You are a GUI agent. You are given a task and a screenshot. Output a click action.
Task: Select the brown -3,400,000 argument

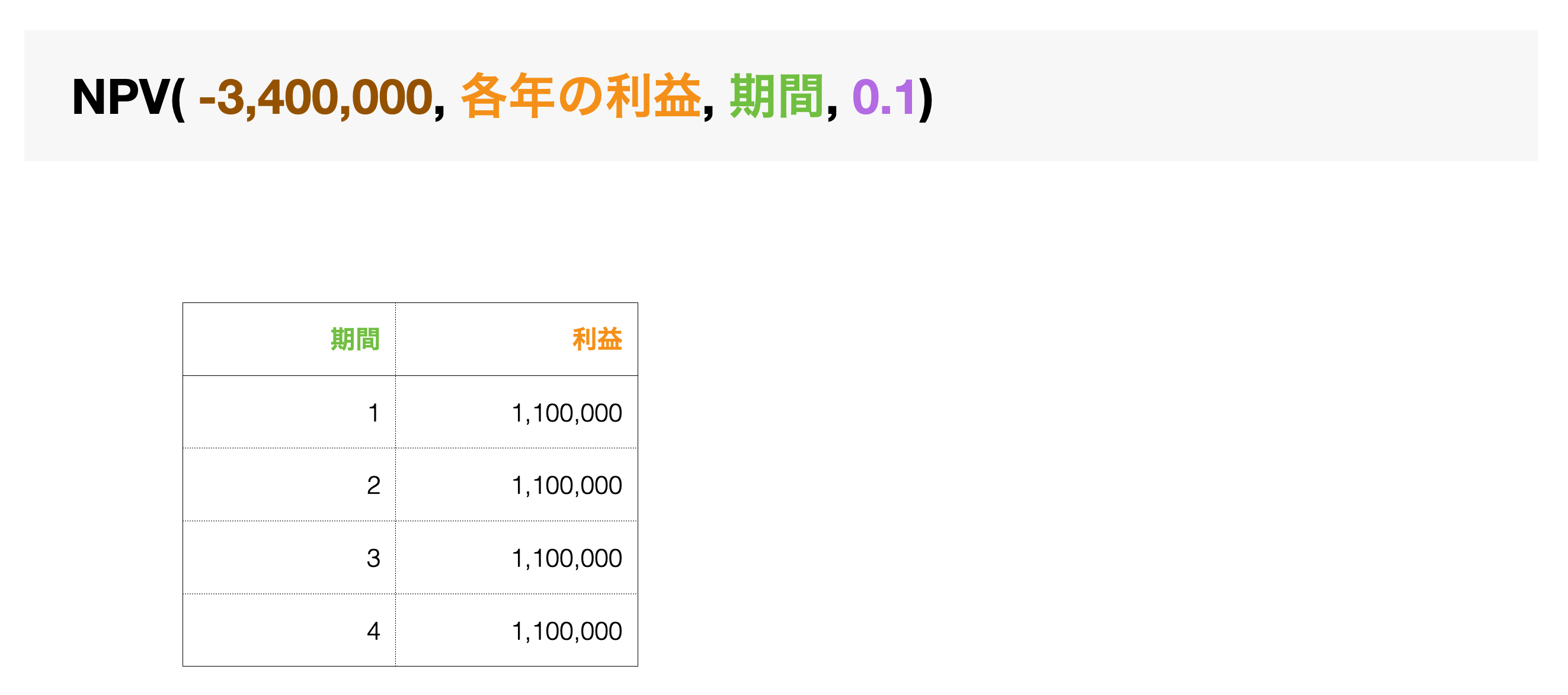pyautogui.click(x=315, y=97)
